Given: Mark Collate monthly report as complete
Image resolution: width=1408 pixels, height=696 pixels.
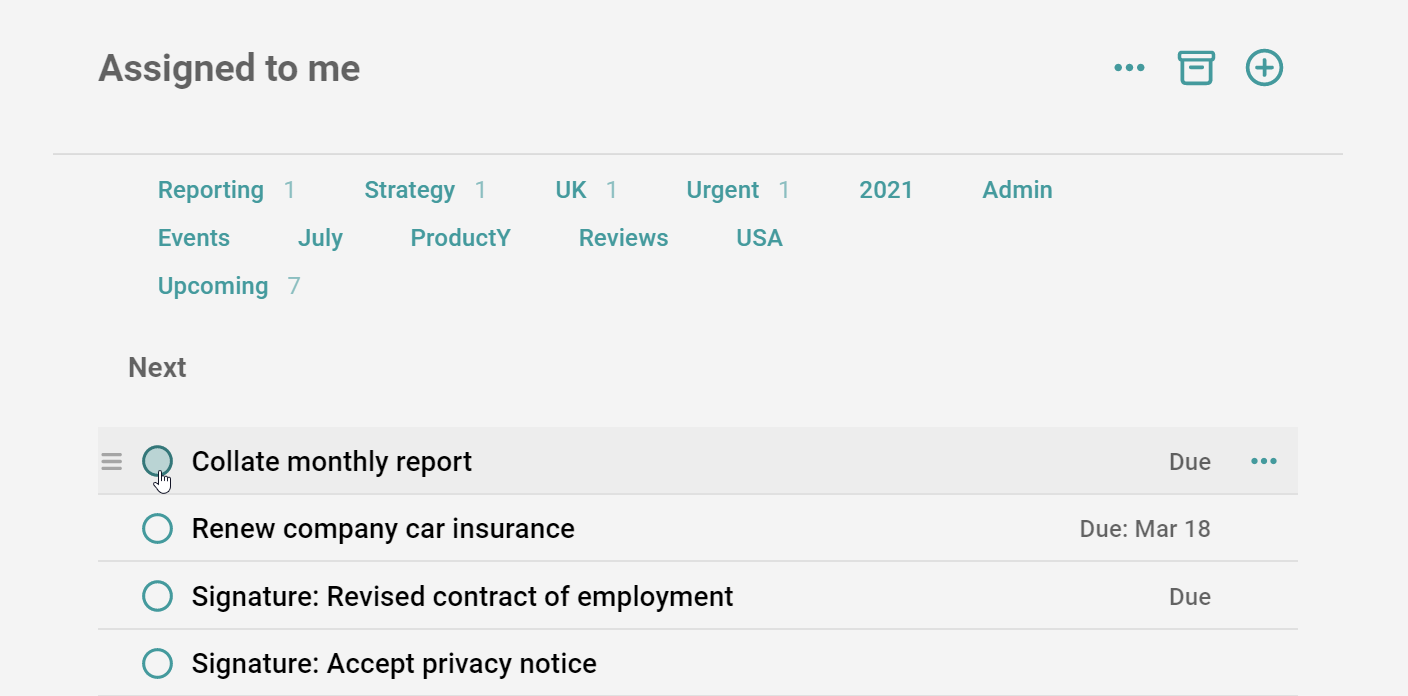Looking at the screenshot, I should tap(158, 461).
